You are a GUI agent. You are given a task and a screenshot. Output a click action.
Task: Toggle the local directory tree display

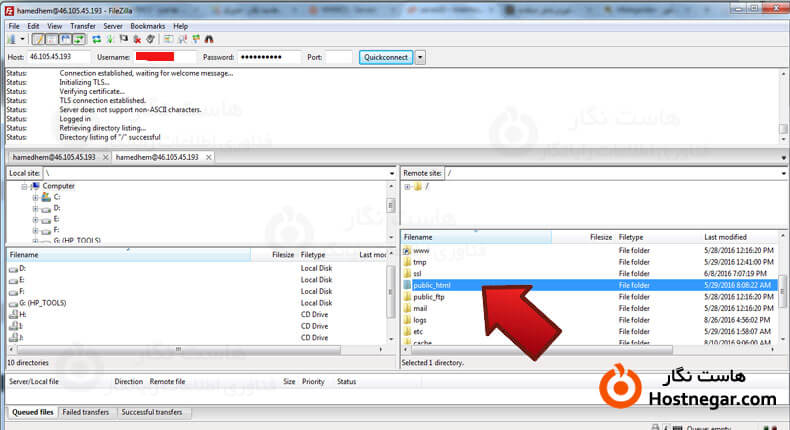(x=51, y=39)
